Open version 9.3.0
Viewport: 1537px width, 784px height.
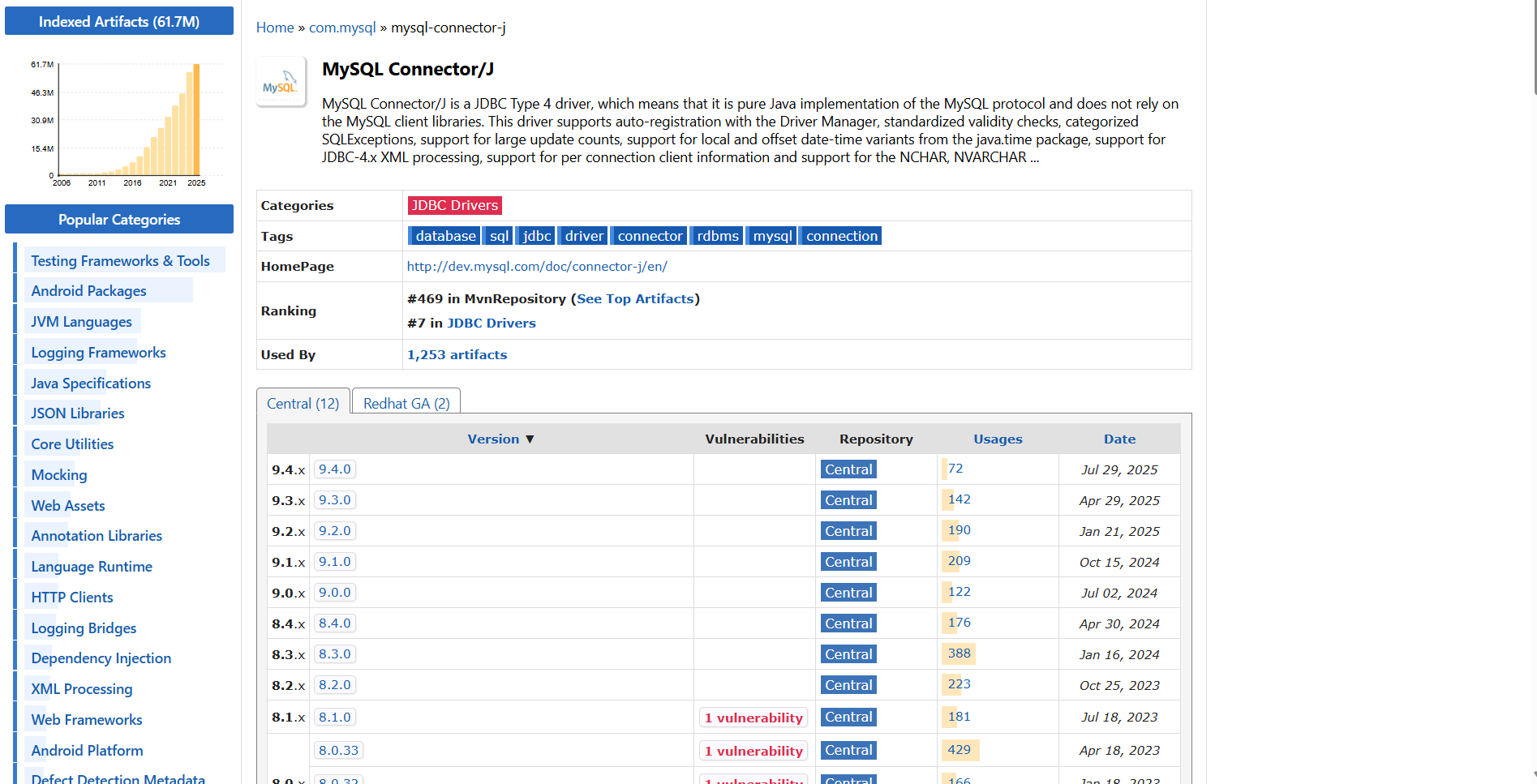[335, 500]
